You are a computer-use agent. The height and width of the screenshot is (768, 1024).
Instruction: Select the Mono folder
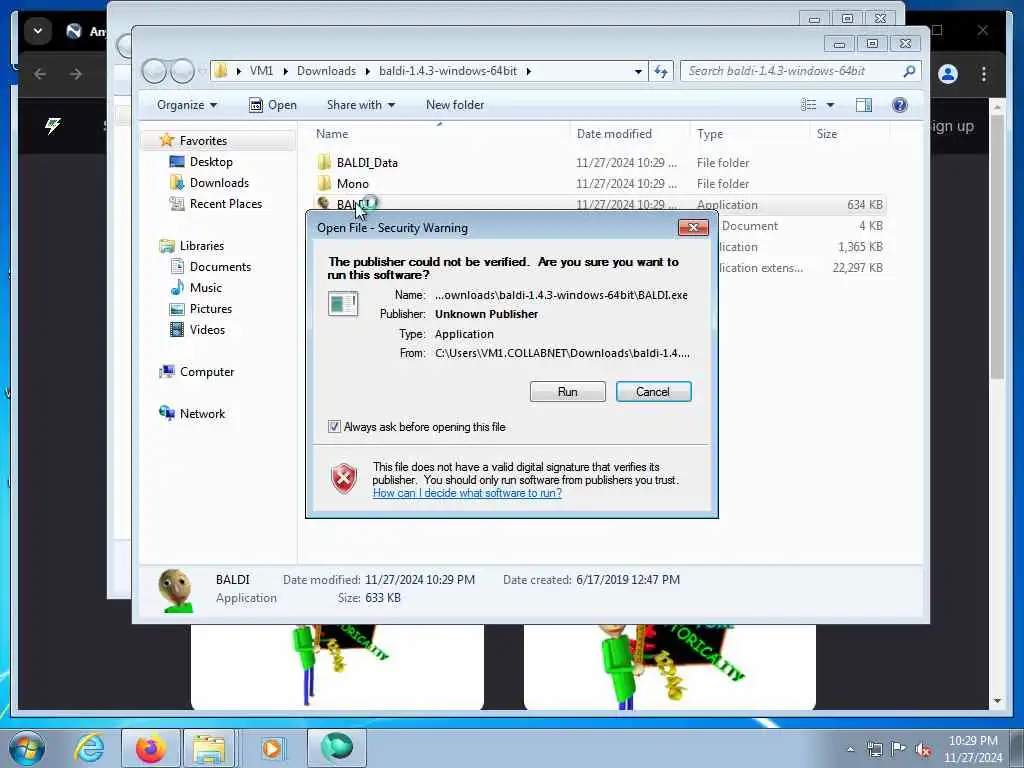tap(353, 184)
